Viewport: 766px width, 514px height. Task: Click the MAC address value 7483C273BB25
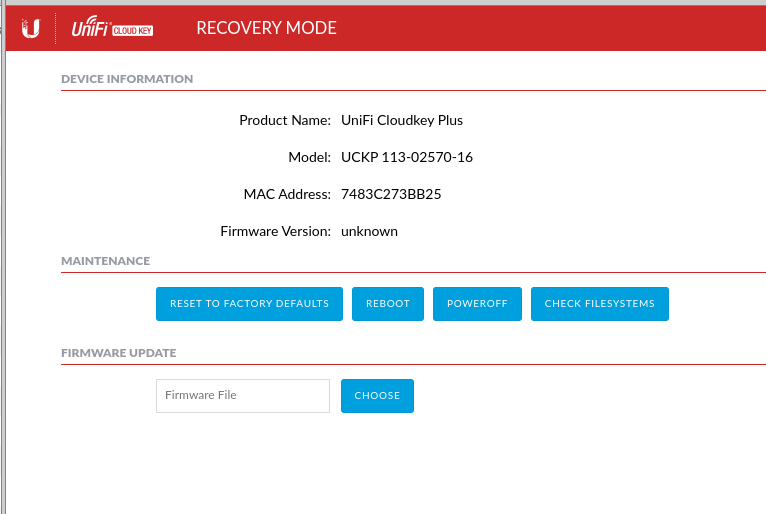[391, 194]
